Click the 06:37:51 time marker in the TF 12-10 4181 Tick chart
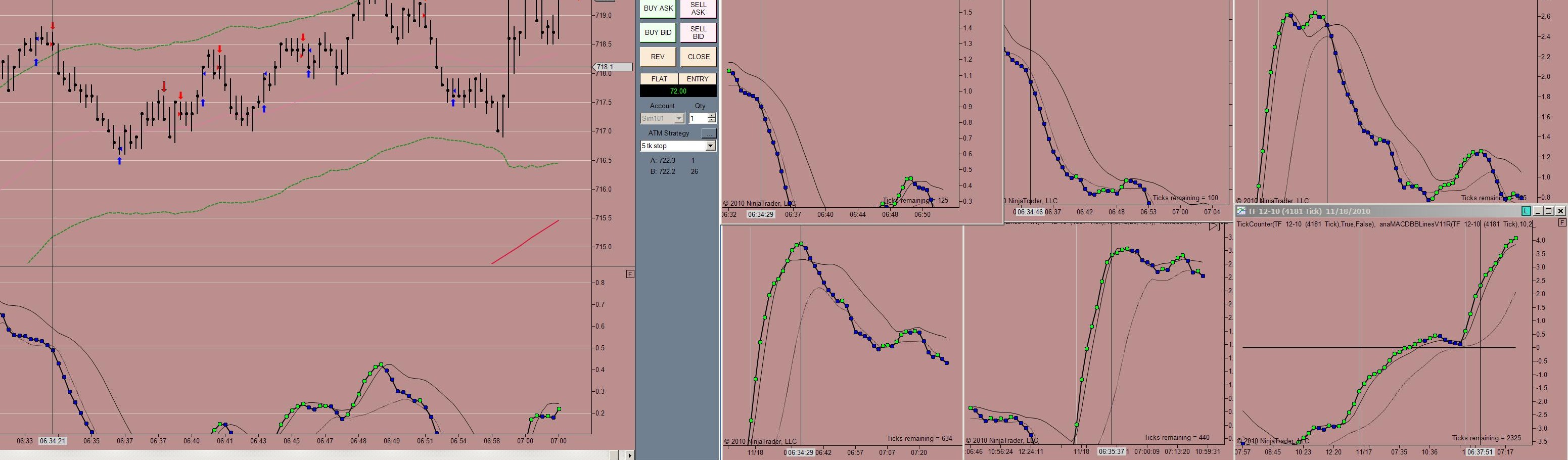Image resolution: width=1568 pixels, height=460 pixels. [1481, 452]
